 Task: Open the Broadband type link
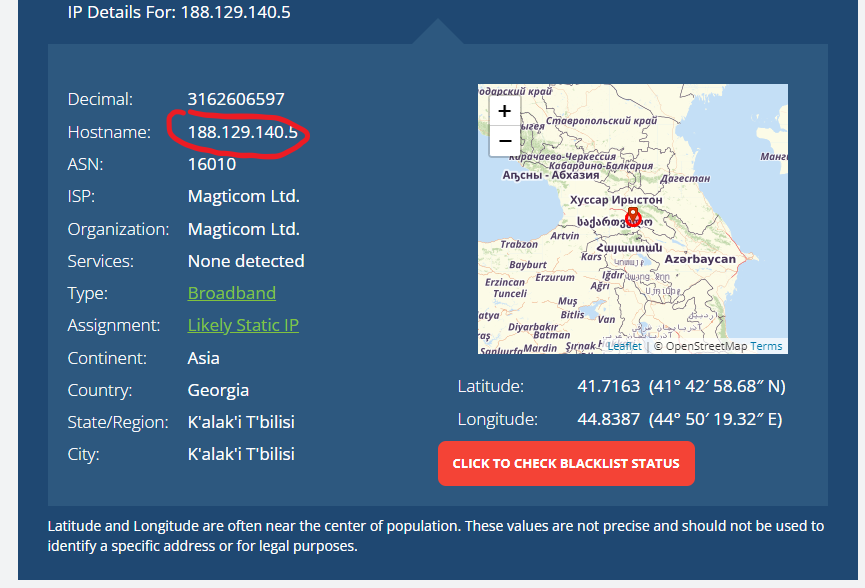(232, 293)
